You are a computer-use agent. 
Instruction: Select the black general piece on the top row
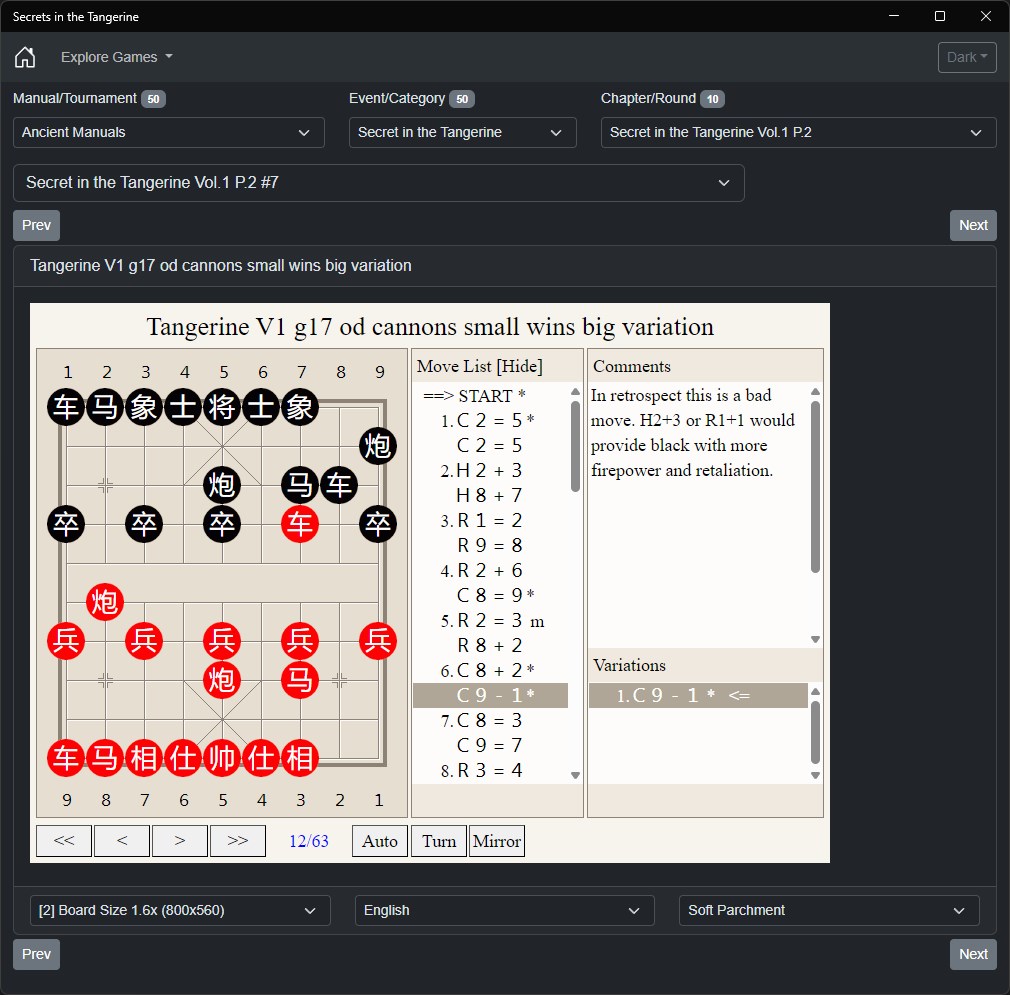(x=222, y=407)
